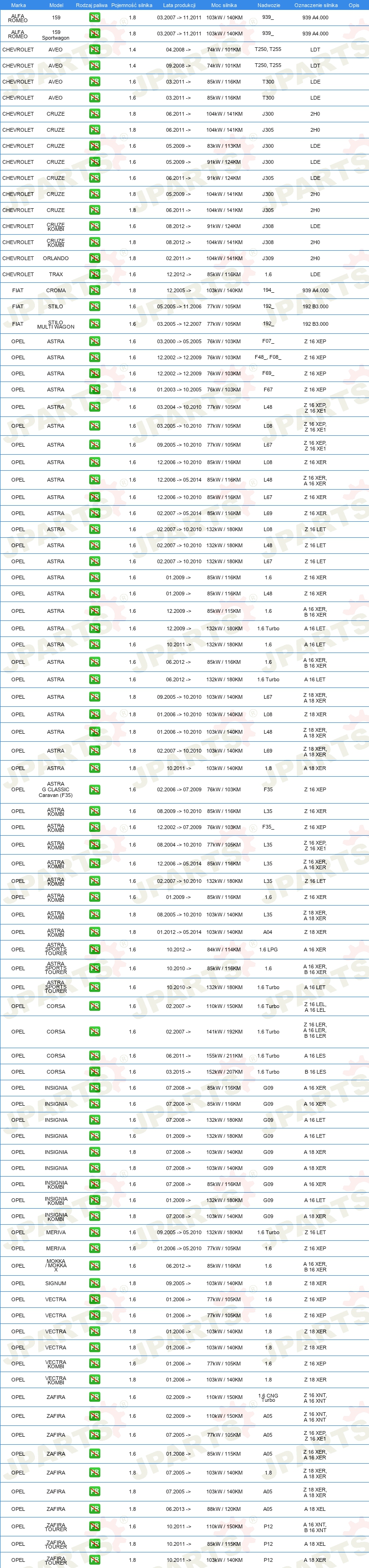The height and width of the screenshot is (1568, 369).
Task: Click body code '194_'
Action: point(268,290)
